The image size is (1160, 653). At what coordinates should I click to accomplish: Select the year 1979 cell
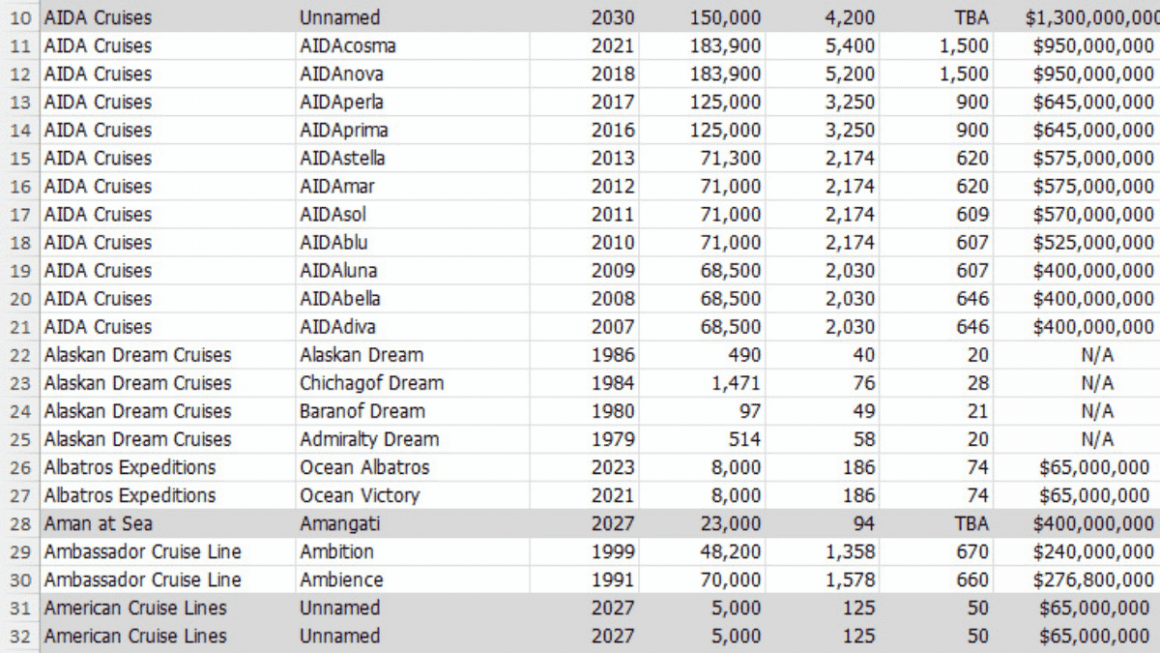[584, 440]
